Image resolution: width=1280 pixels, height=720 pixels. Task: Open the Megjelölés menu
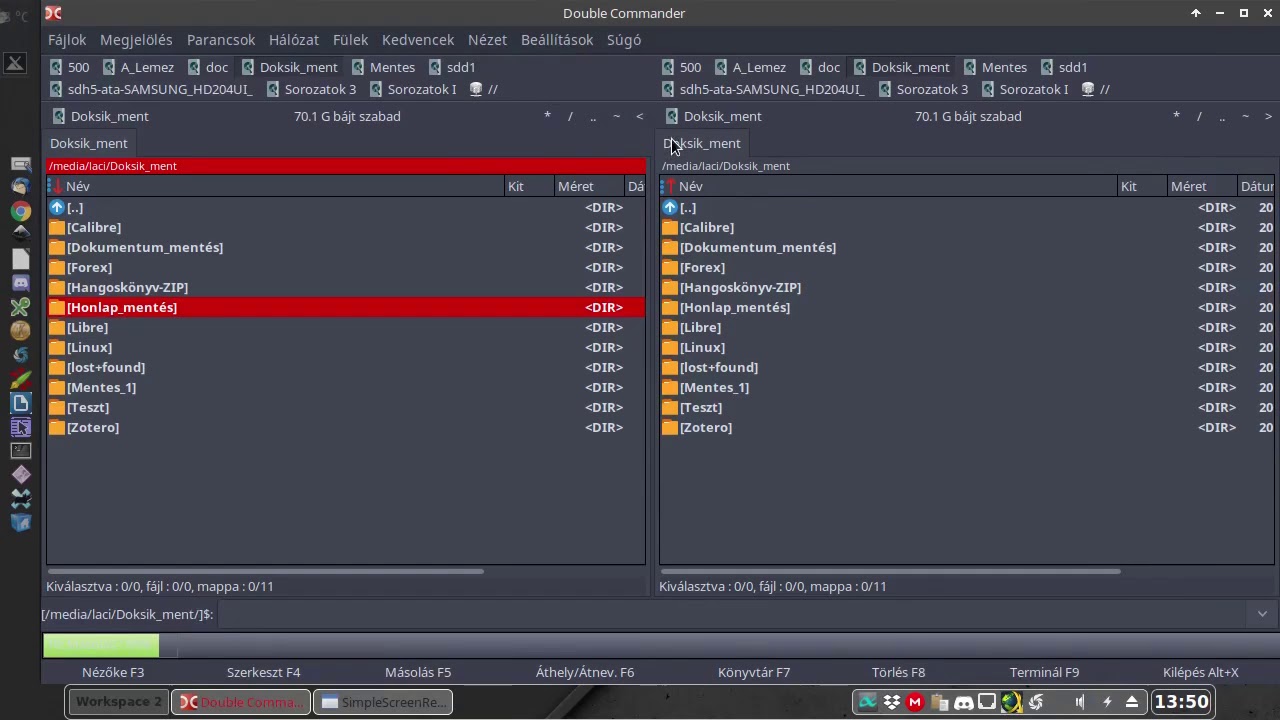click(x=136, y=40)
